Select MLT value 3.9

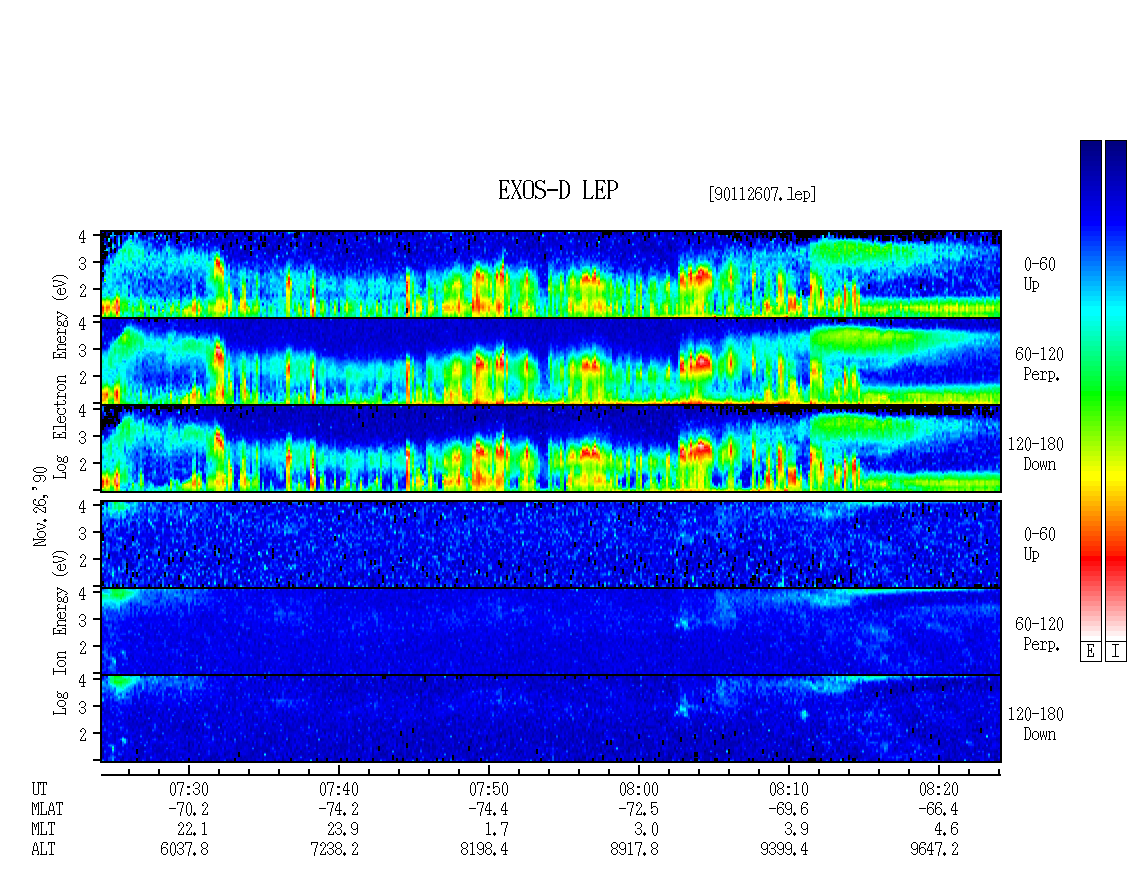[x=797, y=830]
